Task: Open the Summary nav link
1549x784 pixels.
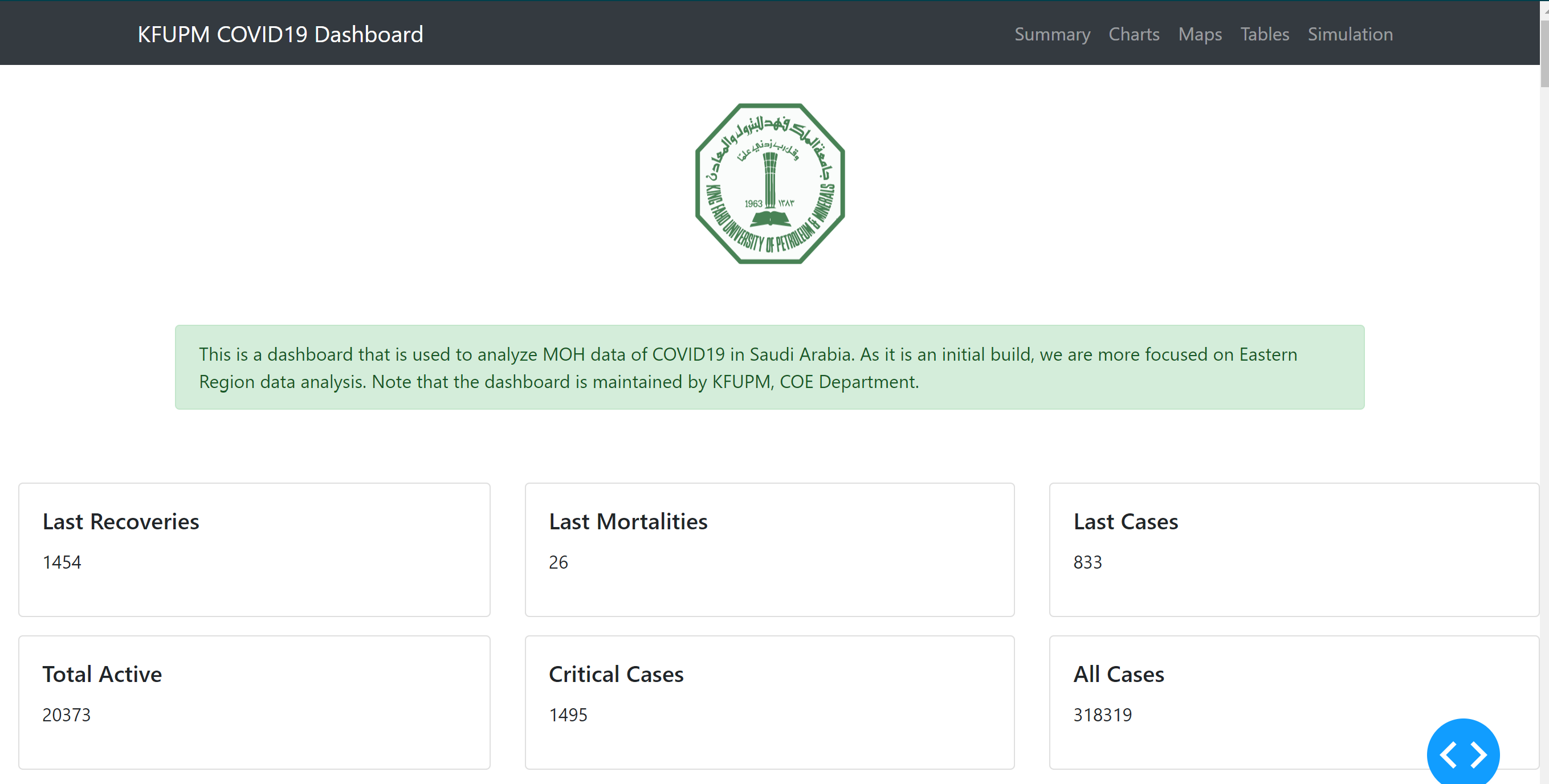Action: pyautogui.click(x=1051, y=34)
